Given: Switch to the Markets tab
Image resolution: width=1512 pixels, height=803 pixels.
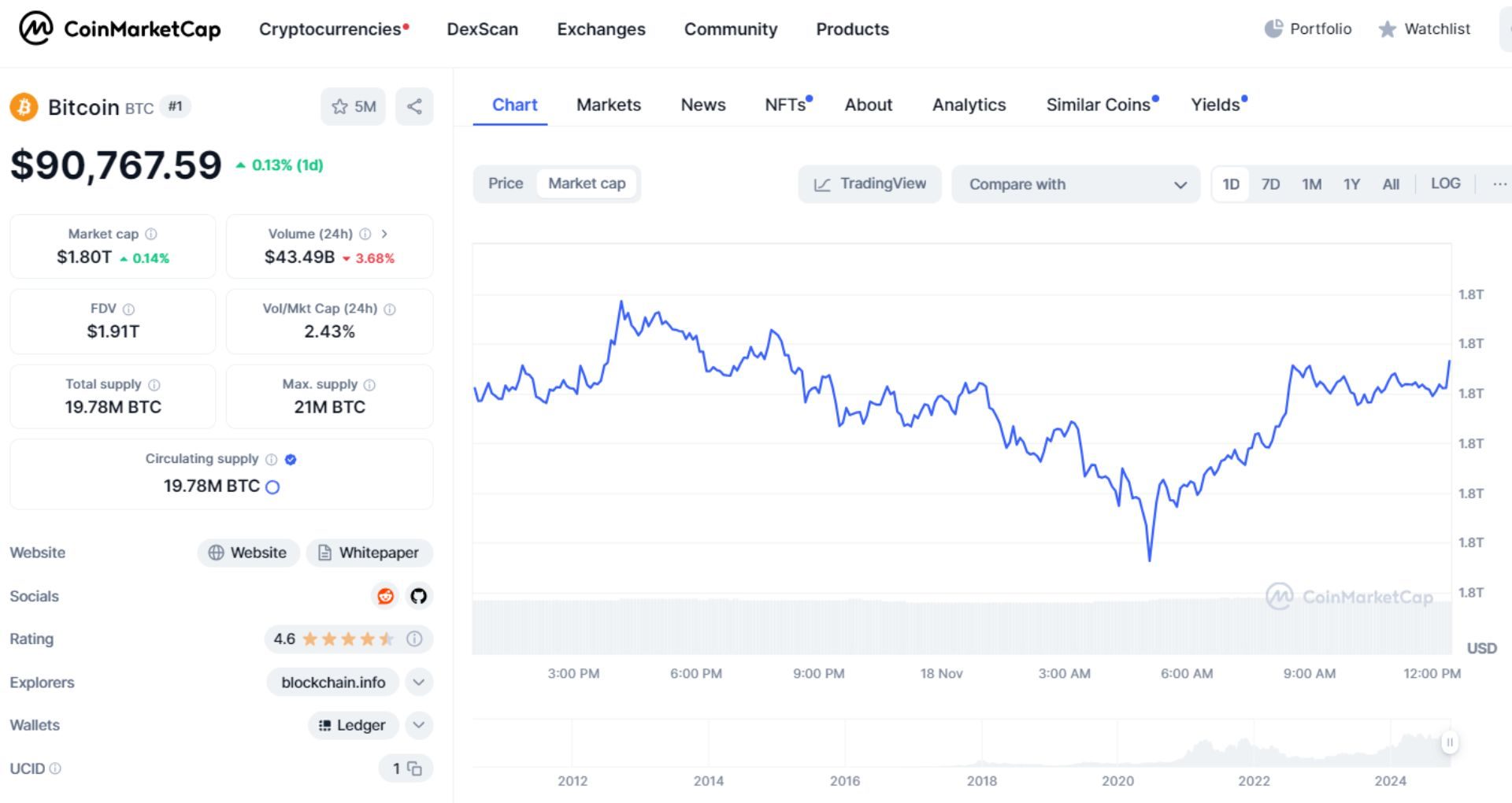Looking at the screenshot, I should pos(609,105).
